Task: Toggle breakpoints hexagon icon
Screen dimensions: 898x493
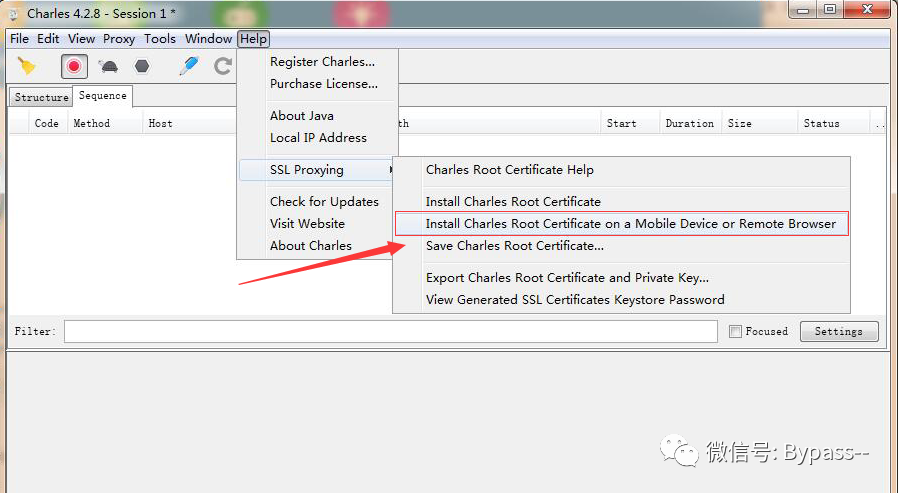Action: [x=141, y=66]
